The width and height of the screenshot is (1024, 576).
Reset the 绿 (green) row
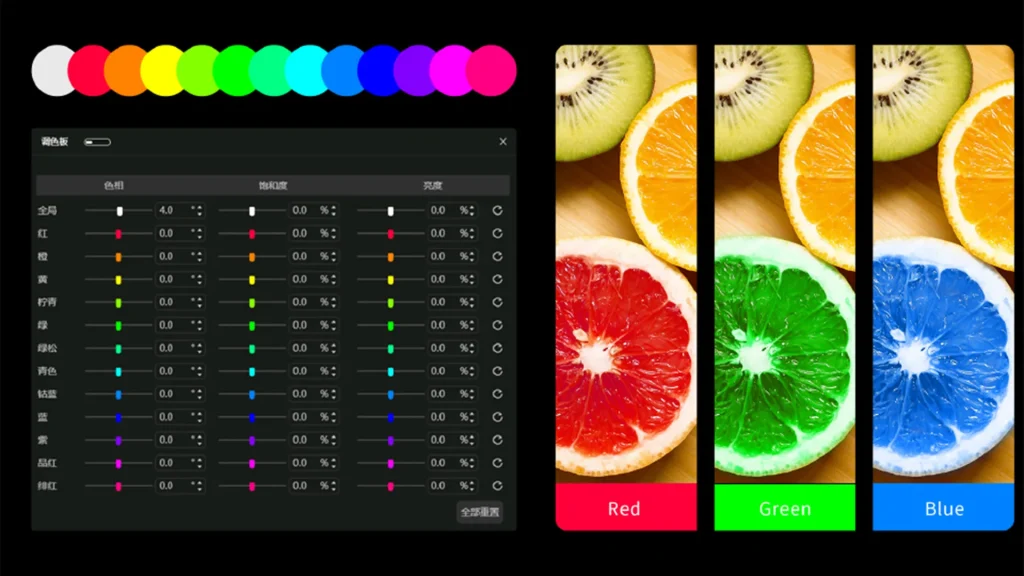pos(497,326)
